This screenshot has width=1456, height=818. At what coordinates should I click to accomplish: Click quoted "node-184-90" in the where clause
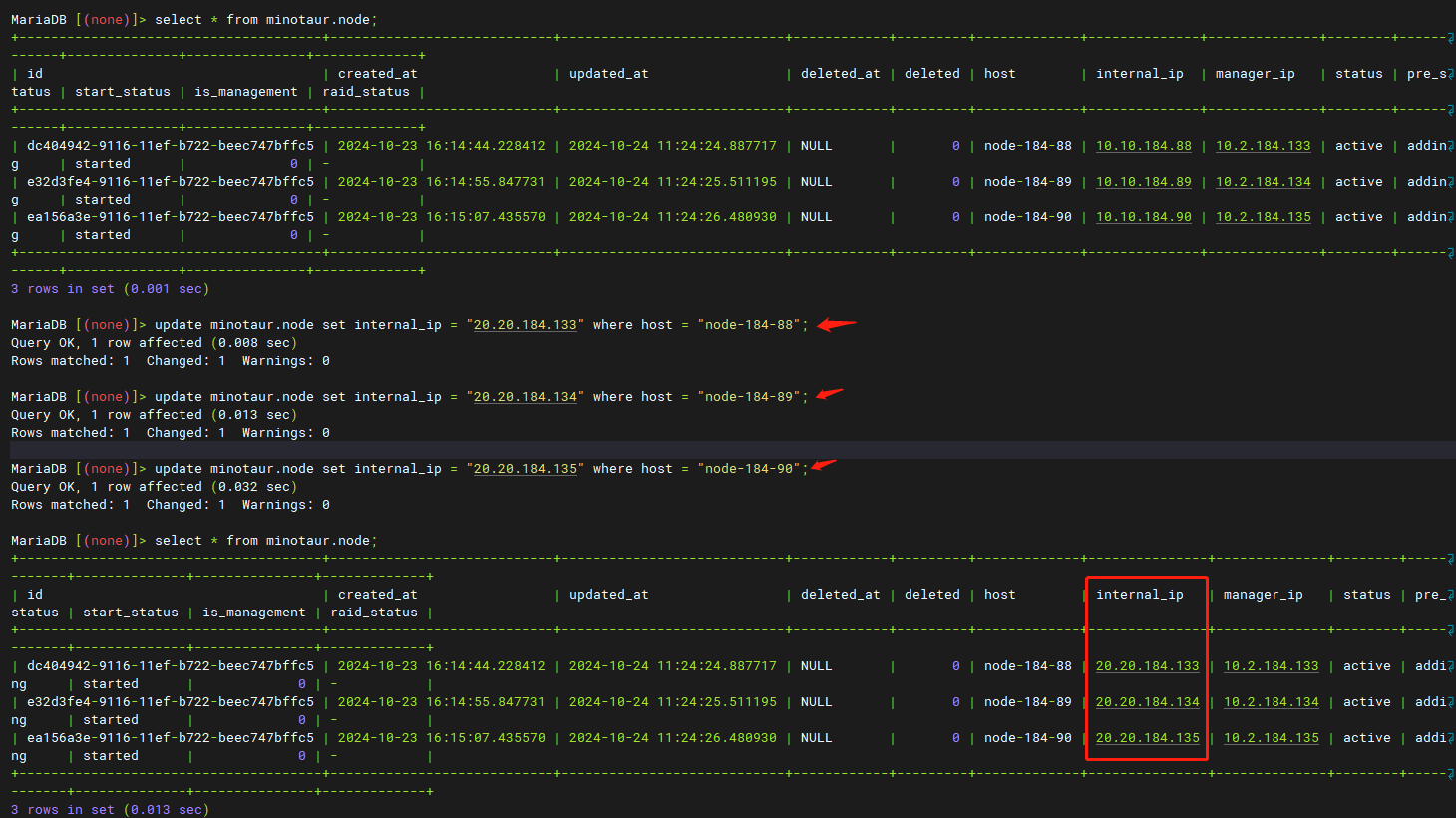749,469
